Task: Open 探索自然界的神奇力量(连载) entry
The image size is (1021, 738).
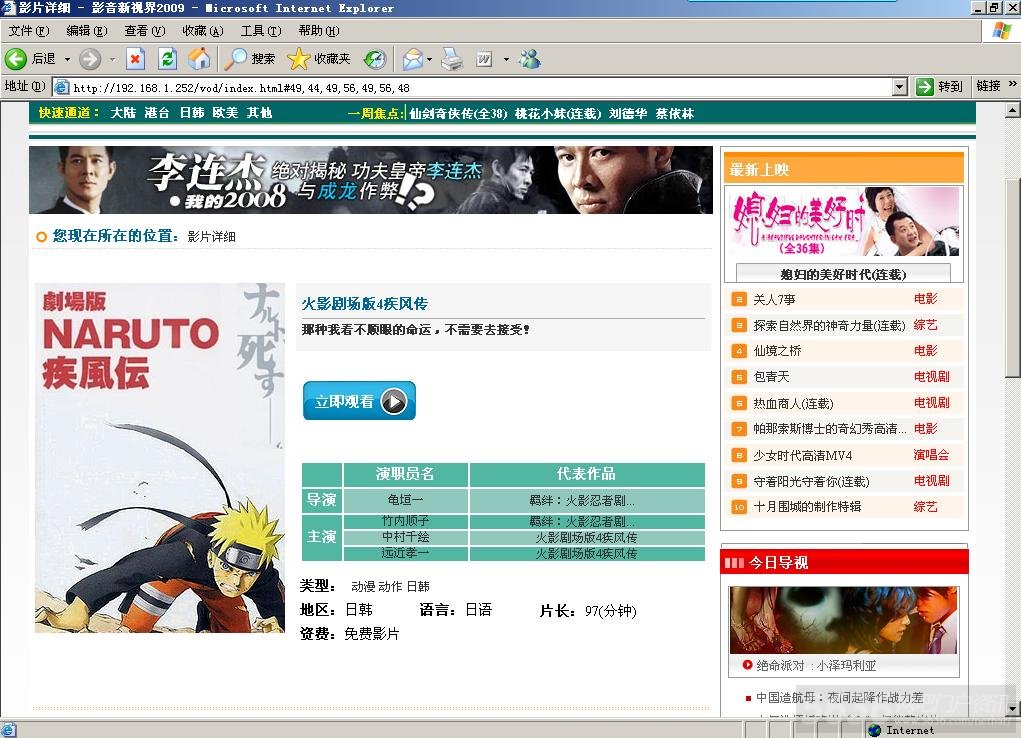Action: 829,325
